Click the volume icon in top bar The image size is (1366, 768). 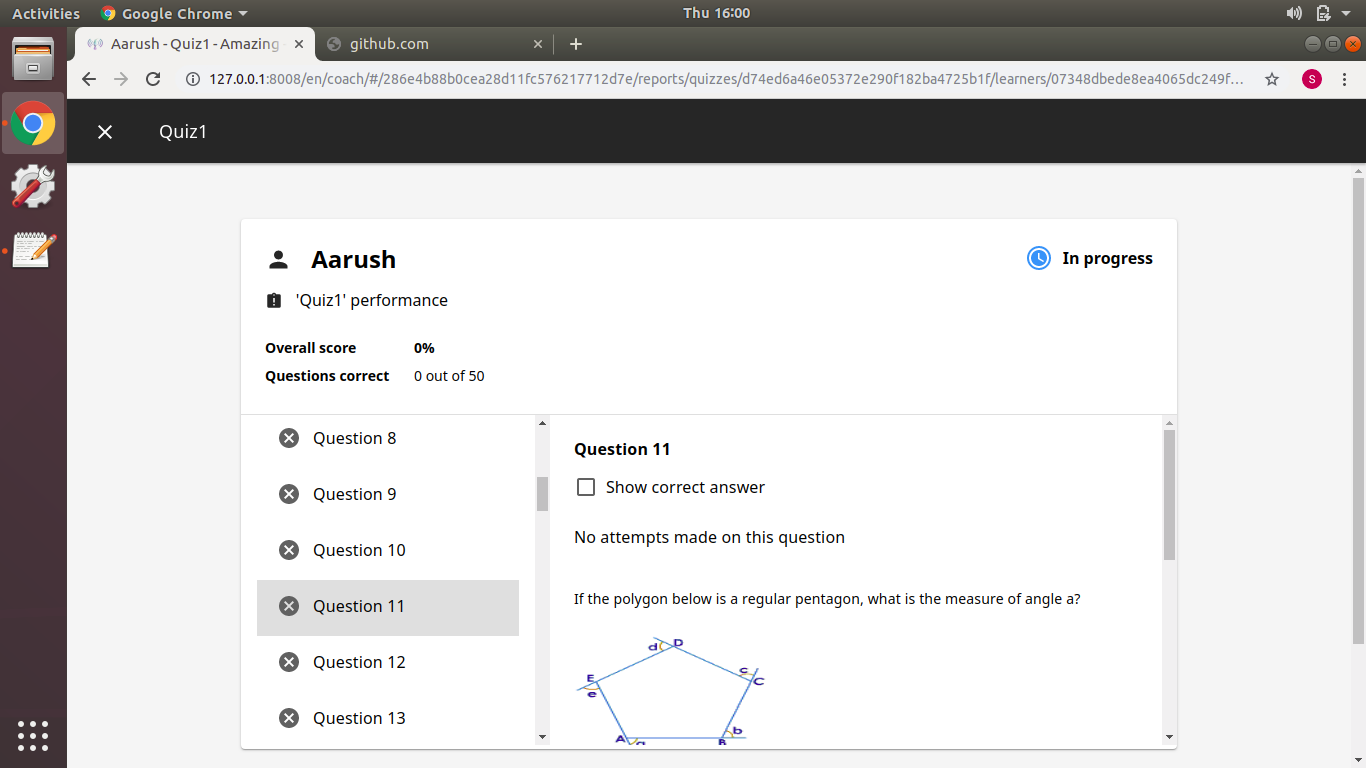coord(1294,13)
